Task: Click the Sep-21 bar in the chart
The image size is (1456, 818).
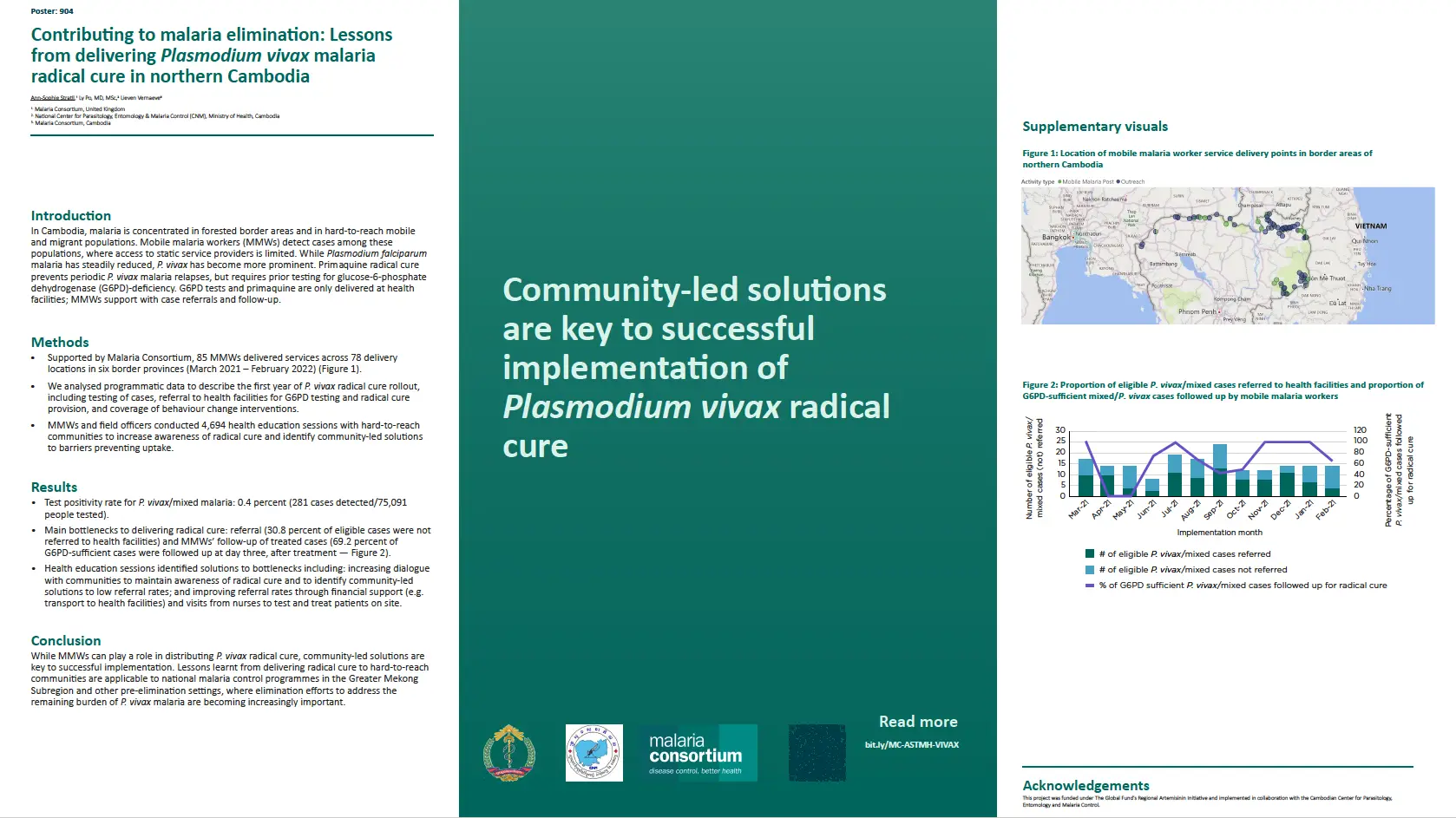Action: click(x=1220, y=469)
